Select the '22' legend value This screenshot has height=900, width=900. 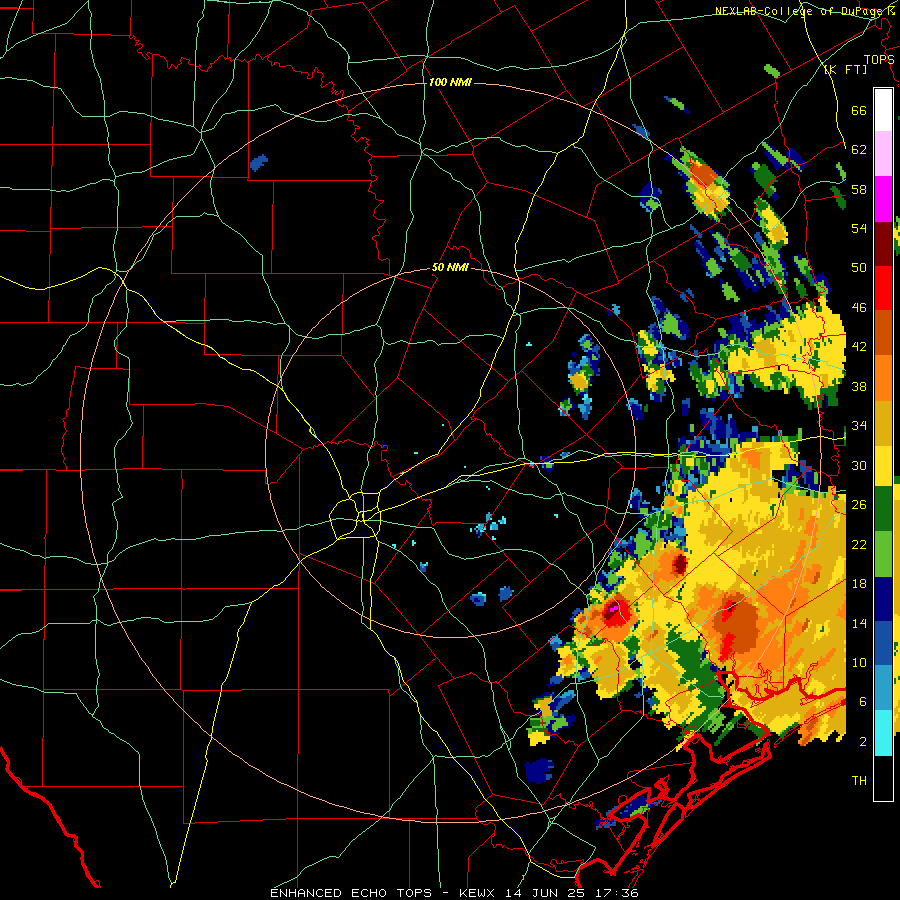[x=859, y=544]
